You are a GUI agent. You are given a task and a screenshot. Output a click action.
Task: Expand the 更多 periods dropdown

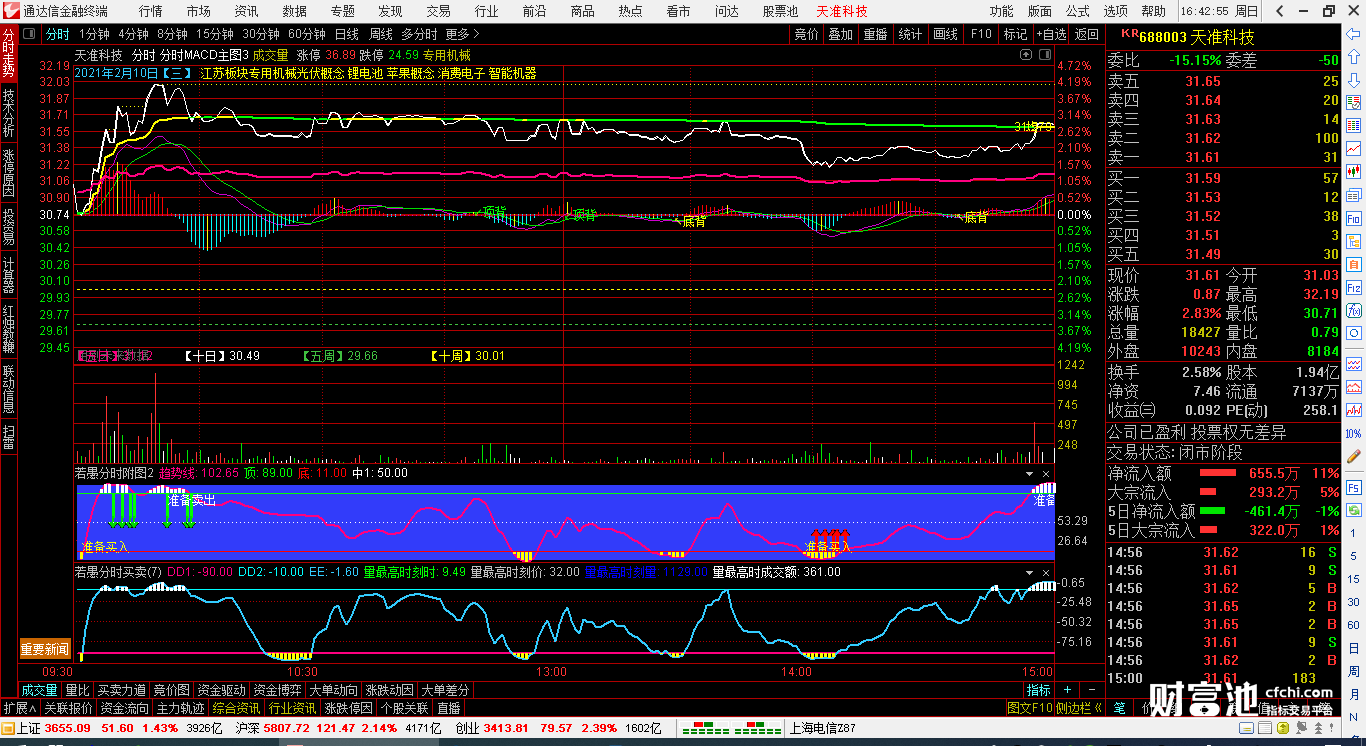tap(463, 34)
